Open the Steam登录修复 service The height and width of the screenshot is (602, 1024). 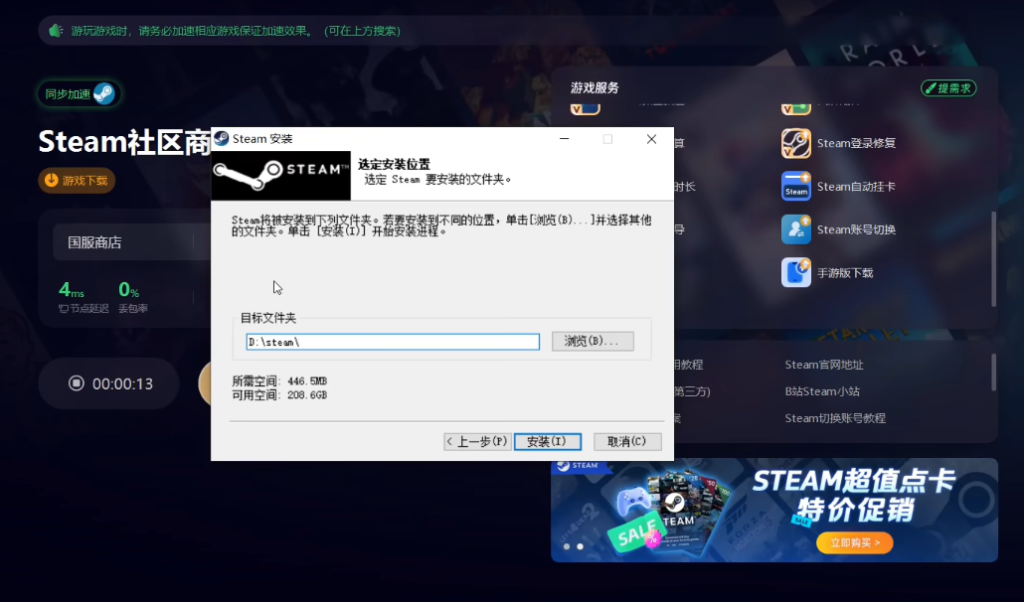pos(839,143)
